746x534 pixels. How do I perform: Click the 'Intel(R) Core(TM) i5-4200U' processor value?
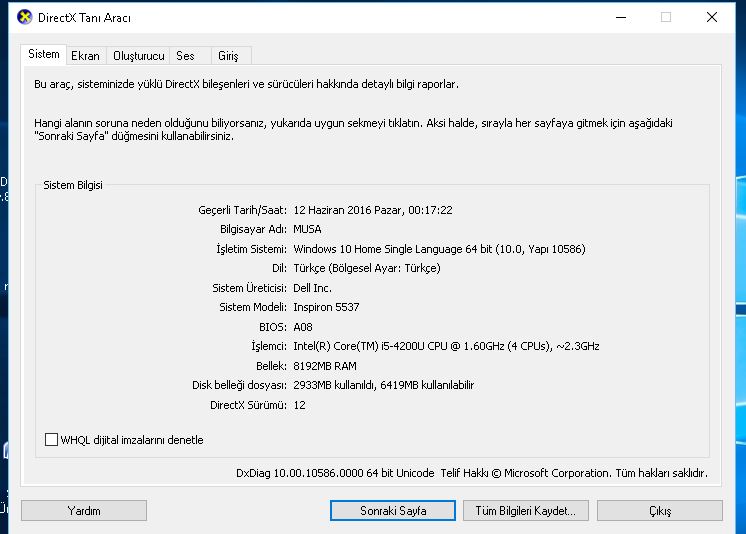[x=359, y=346]
